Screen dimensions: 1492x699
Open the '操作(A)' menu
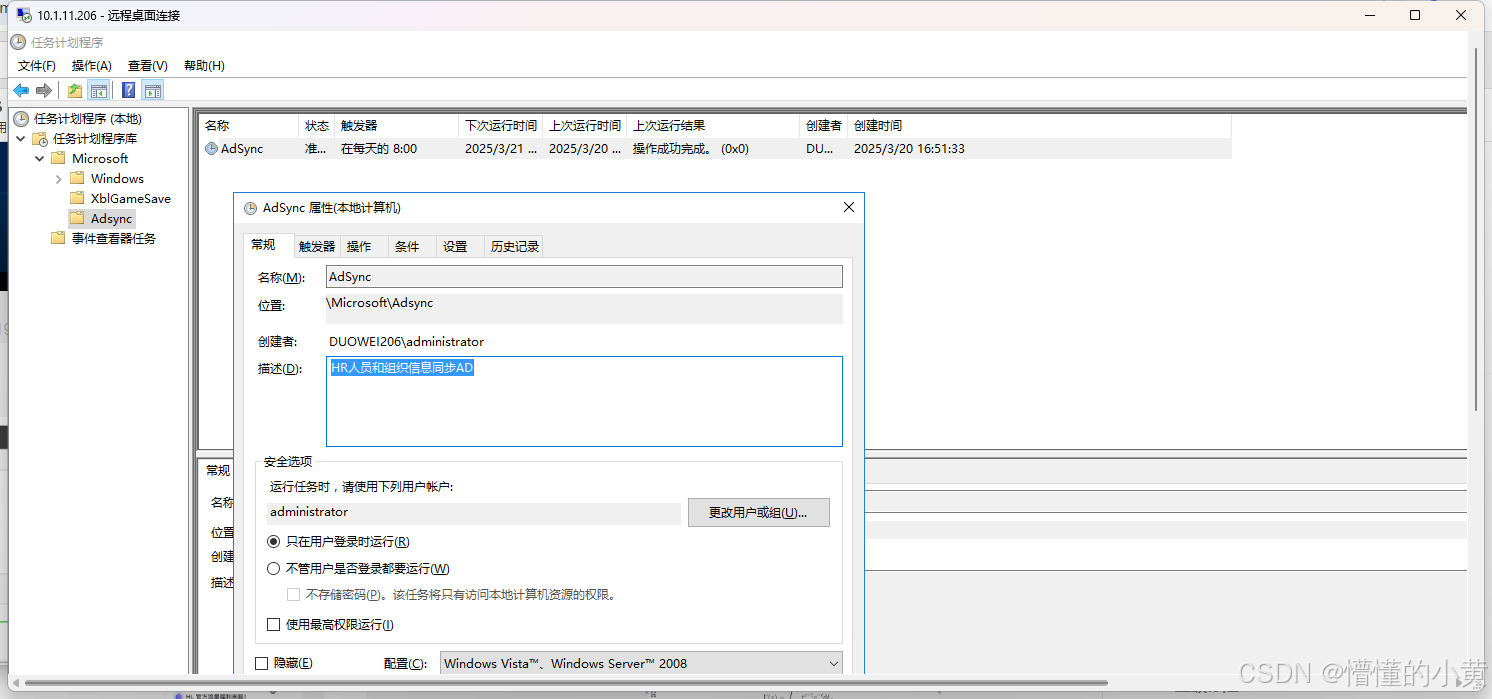91,66
